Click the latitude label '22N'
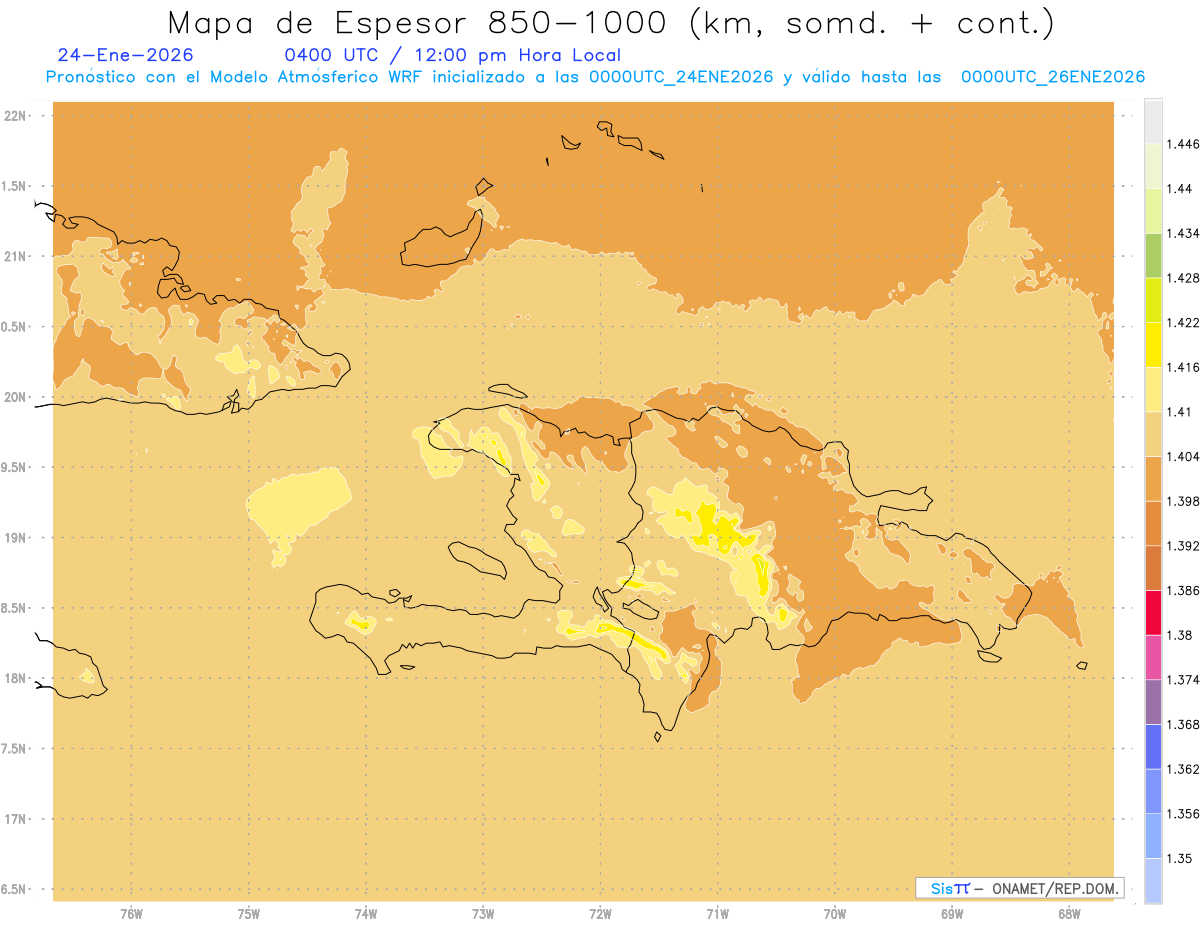This screenshot has height=927, width=1200. pyautogui.click(x=15, y=116)
